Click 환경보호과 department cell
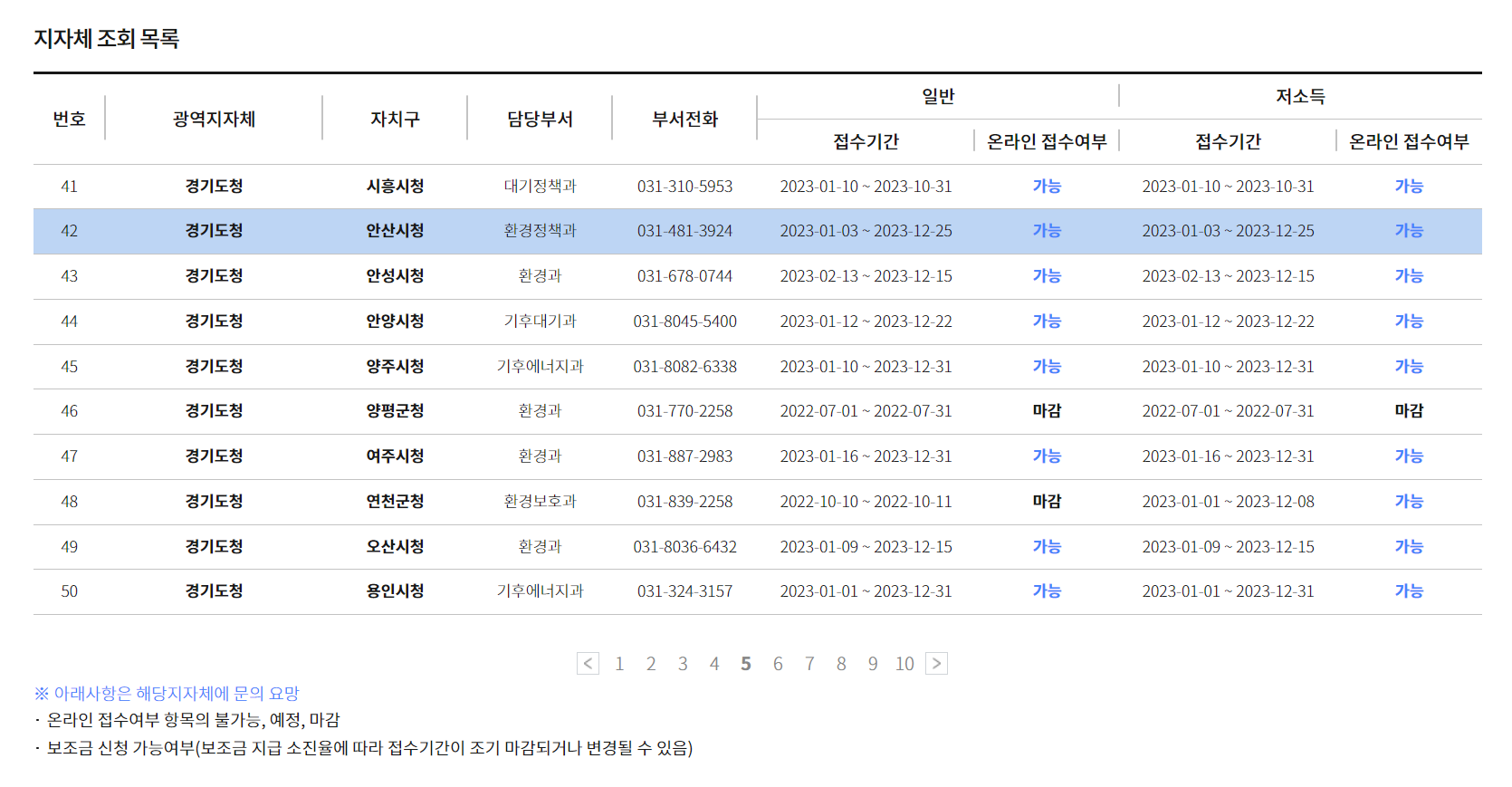1512x787 pixels. tap(540, 502)
